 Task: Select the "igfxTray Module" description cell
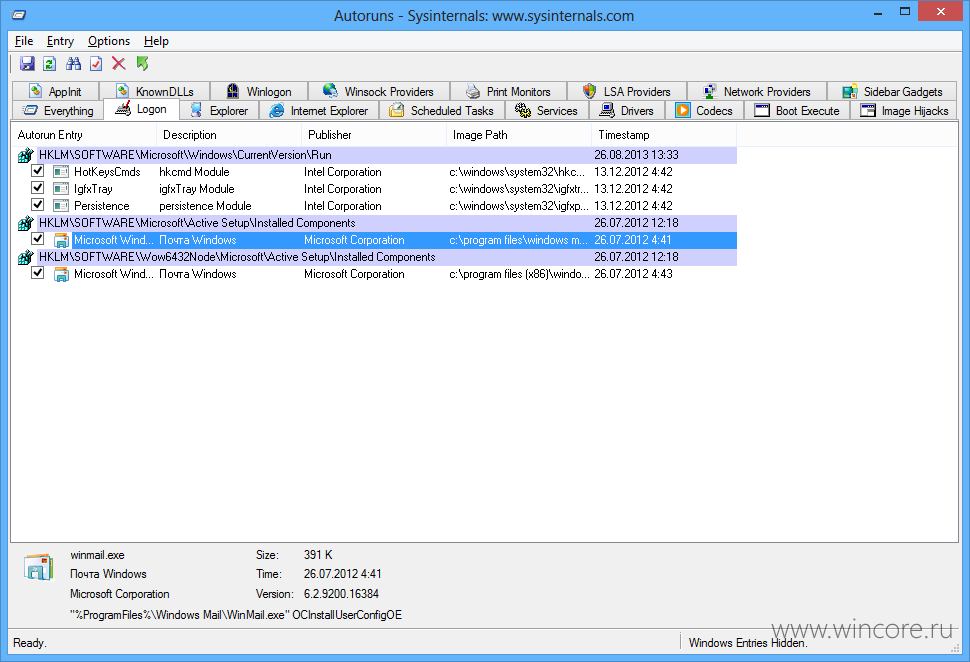(x=197, y=189)
